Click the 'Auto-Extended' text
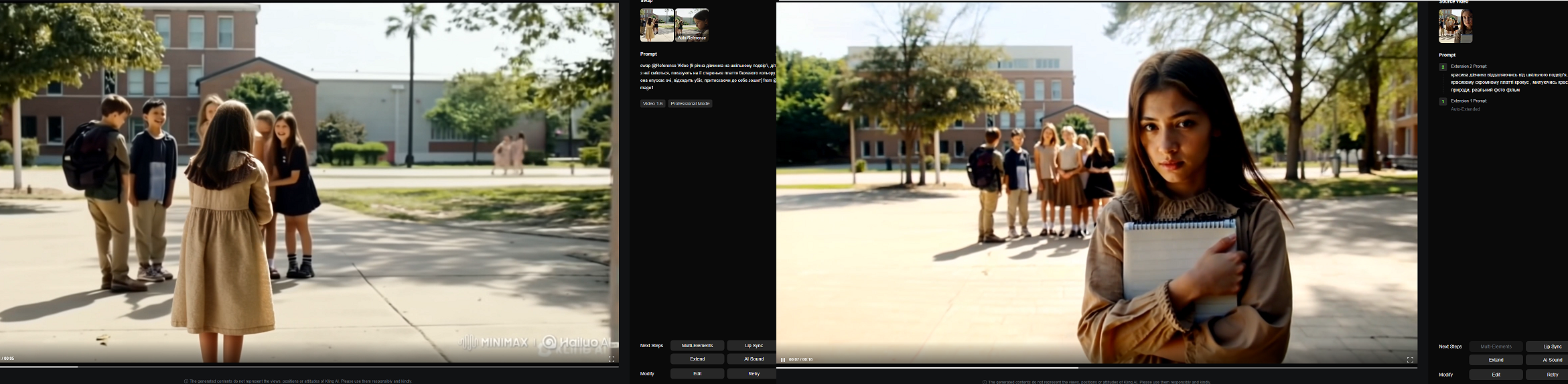Image resolution: width=1568 pixels, height=384 pixels. (1466, 109)
